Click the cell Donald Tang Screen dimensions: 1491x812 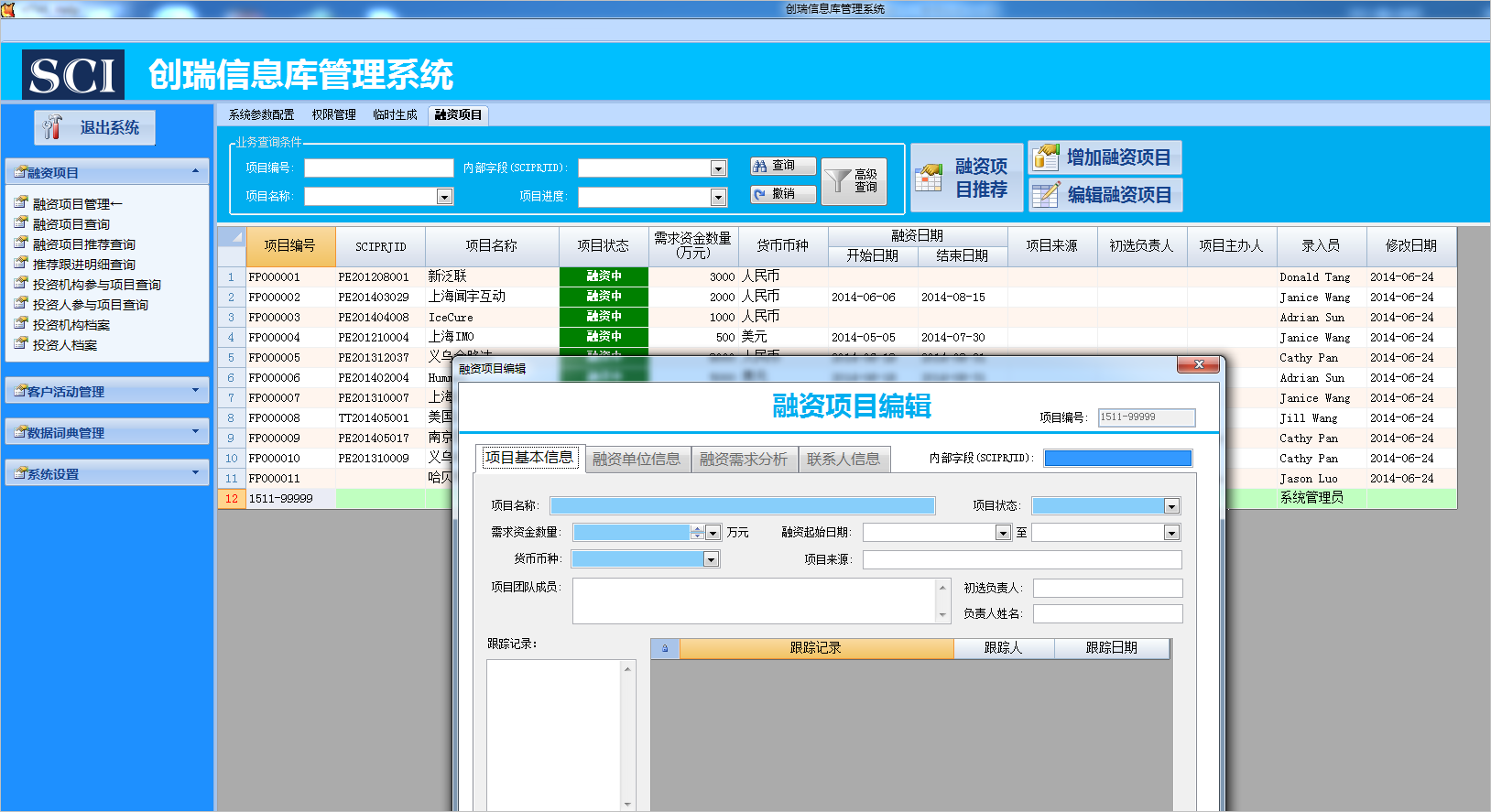click(x=1322, y=276)
